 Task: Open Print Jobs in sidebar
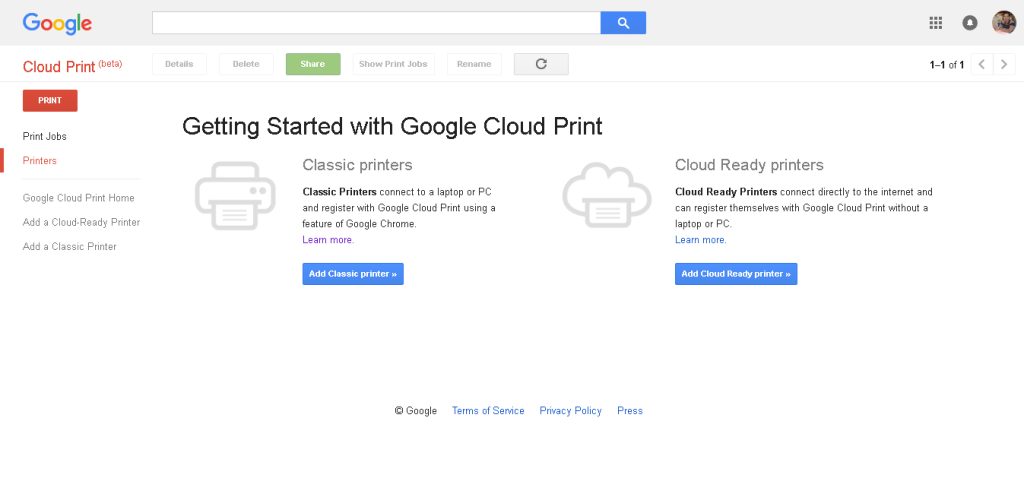tap(44, 136)
